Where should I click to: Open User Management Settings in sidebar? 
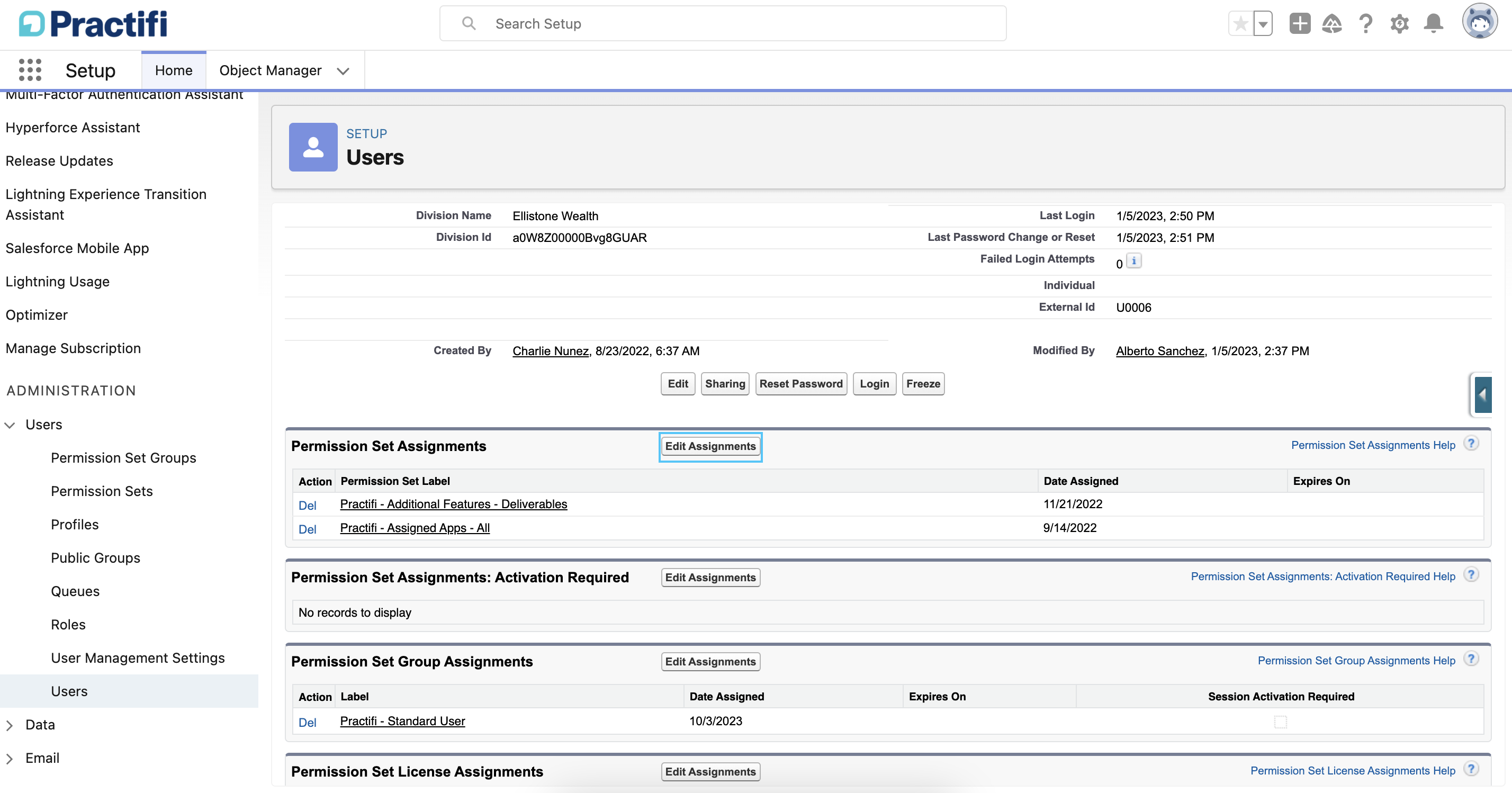pos(137,658)
